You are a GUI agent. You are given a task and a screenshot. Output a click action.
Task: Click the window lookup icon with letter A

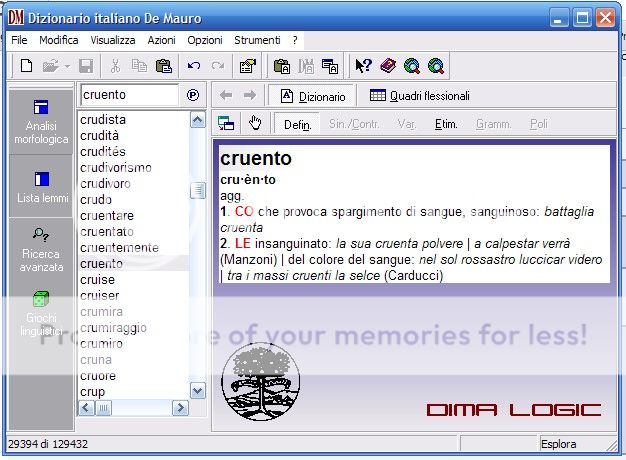click(330, 66)
